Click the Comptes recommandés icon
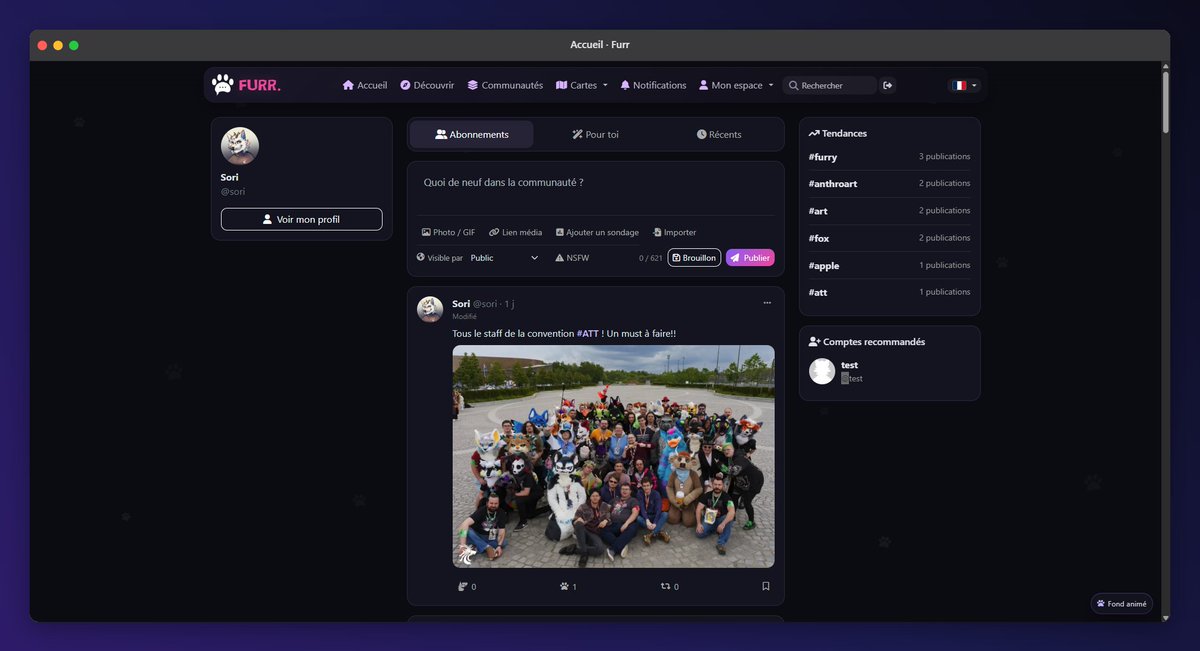Viewport: 1200px width, 651px height. [815, 342]
